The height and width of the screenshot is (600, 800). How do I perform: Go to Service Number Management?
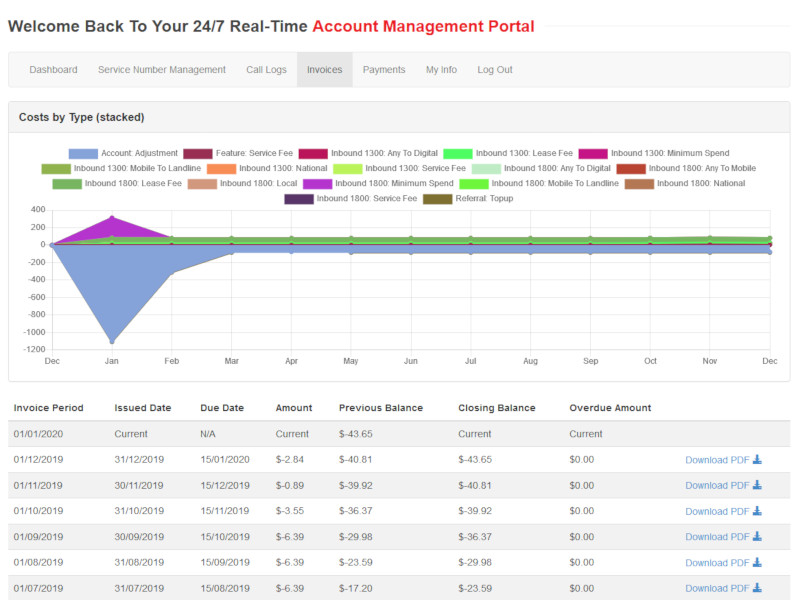162,70
